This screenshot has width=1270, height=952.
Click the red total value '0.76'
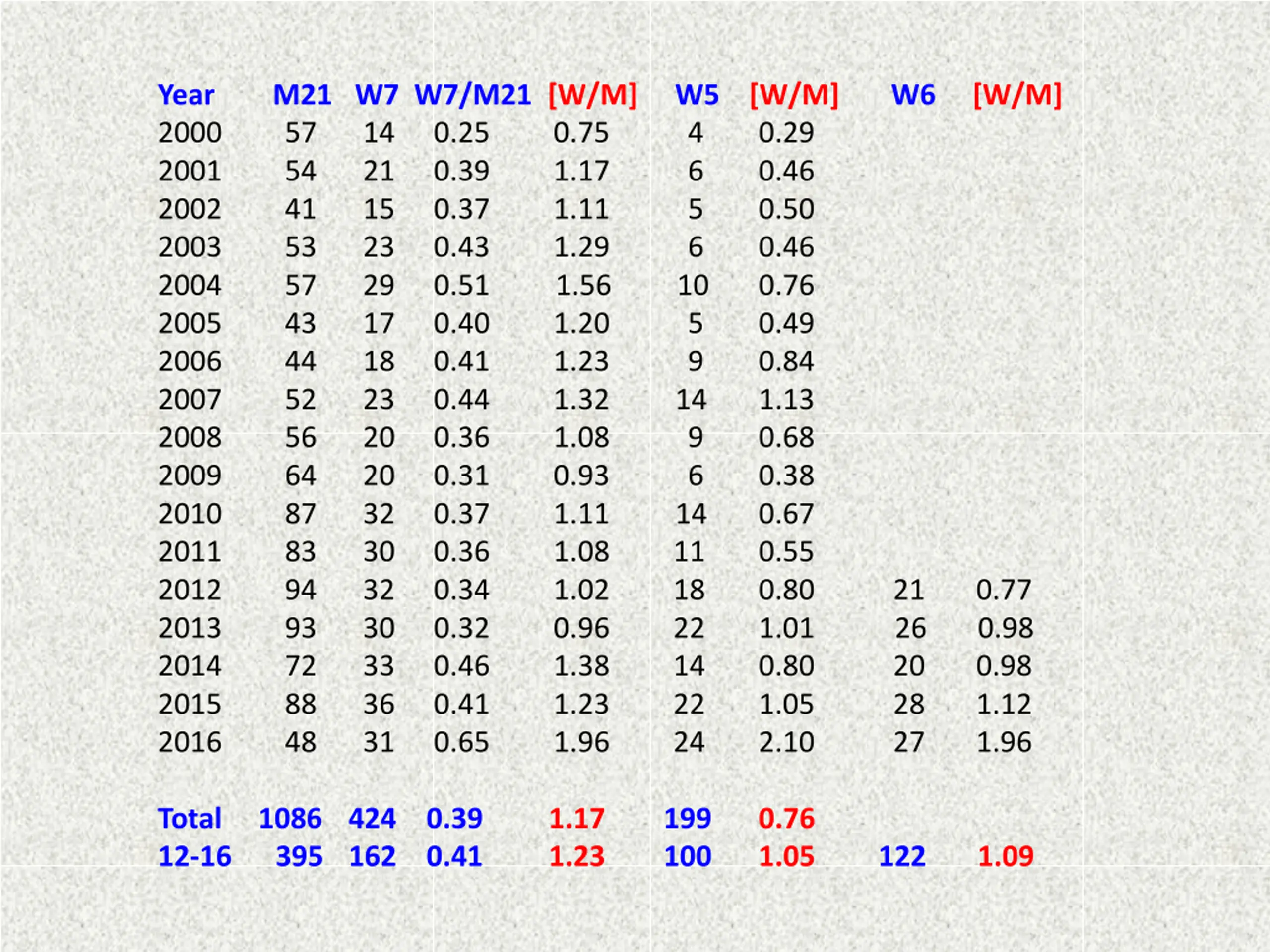point(787,818)
